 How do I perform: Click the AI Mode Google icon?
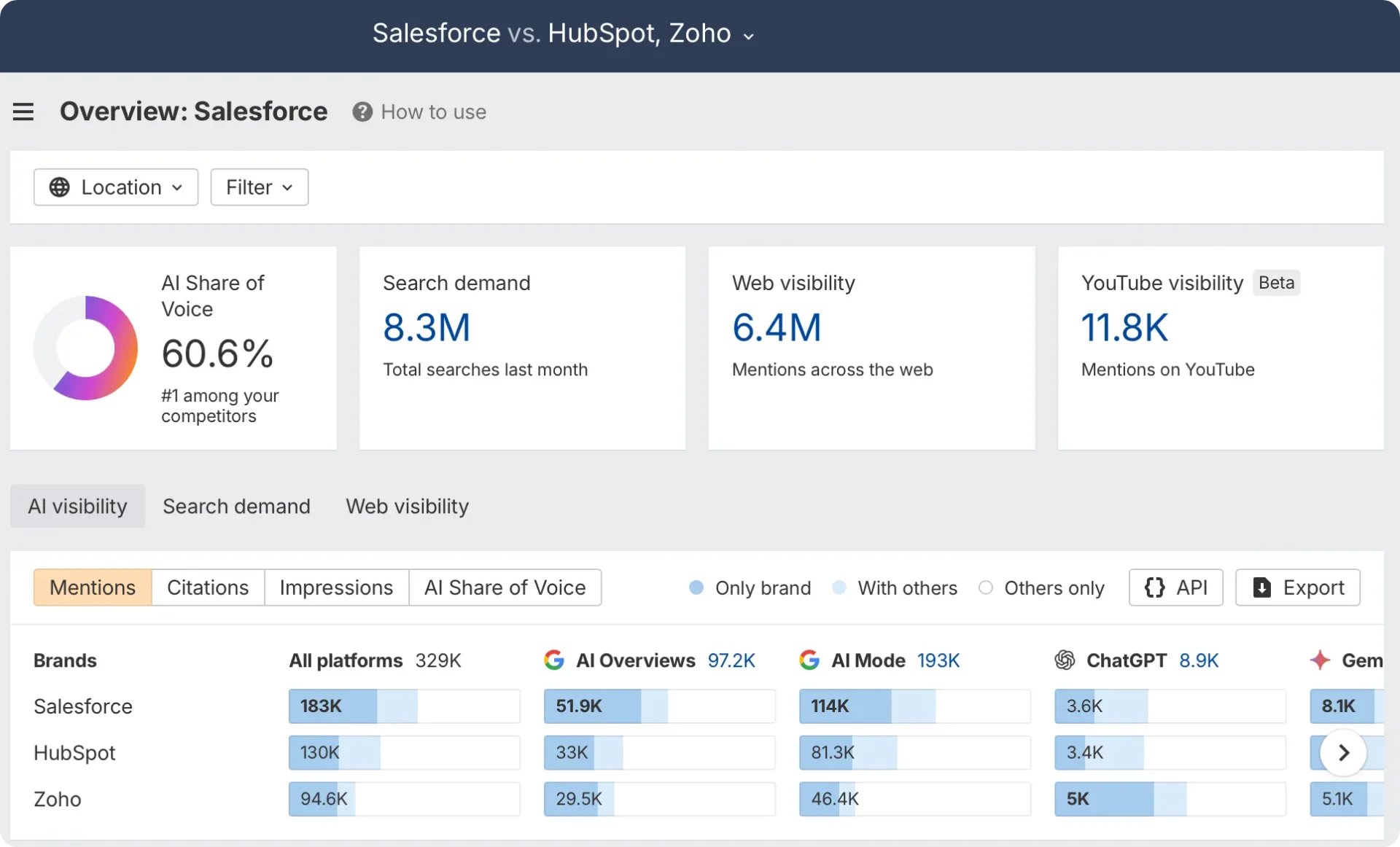point(809,660)
